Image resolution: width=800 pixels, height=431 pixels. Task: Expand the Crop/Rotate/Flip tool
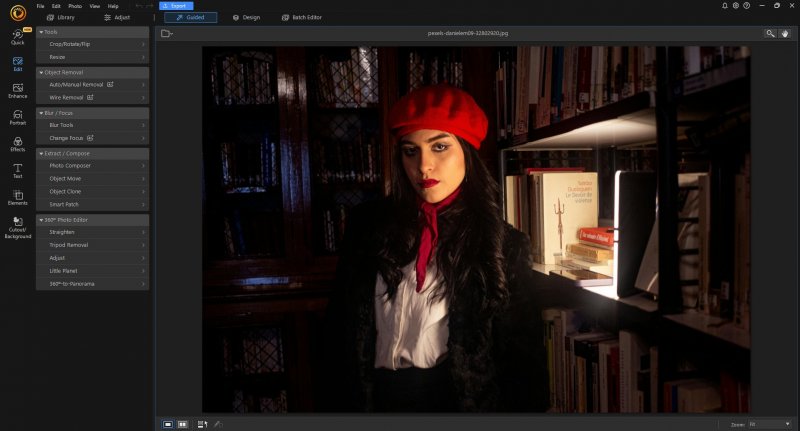(92, 44)
